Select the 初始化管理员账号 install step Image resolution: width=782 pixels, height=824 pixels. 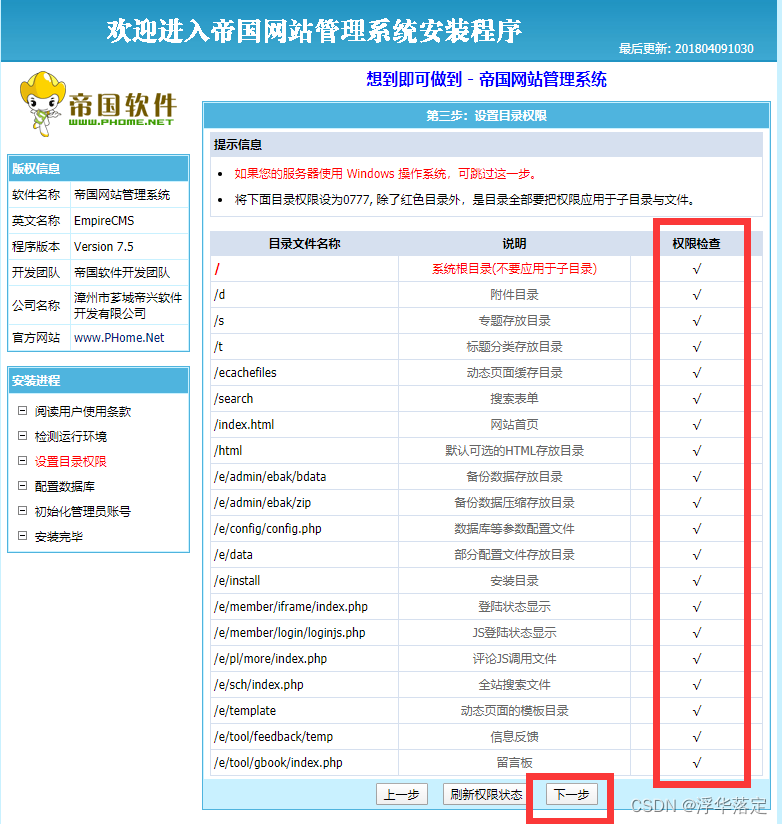[83, 512]
